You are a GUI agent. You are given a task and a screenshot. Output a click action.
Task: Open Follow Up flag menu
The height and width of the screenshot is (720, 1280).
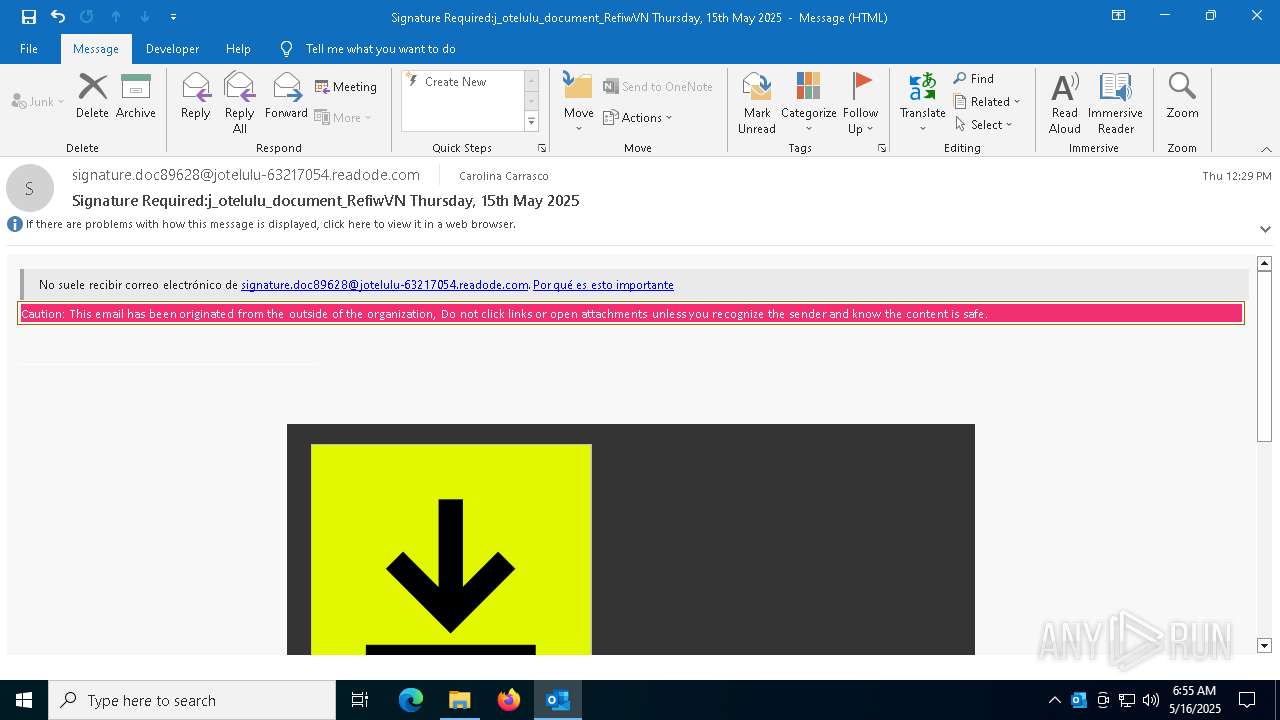pos(860,102)
